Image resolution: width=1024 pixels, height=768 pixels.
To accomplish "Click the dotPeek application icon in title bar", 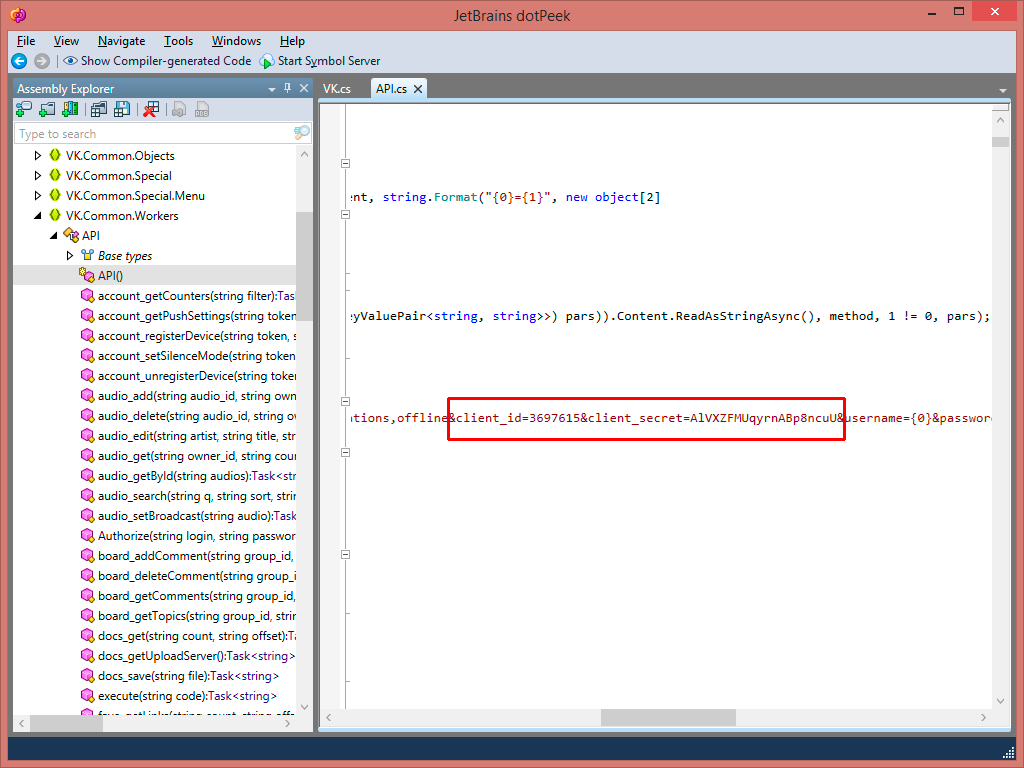I will point(19,15).
